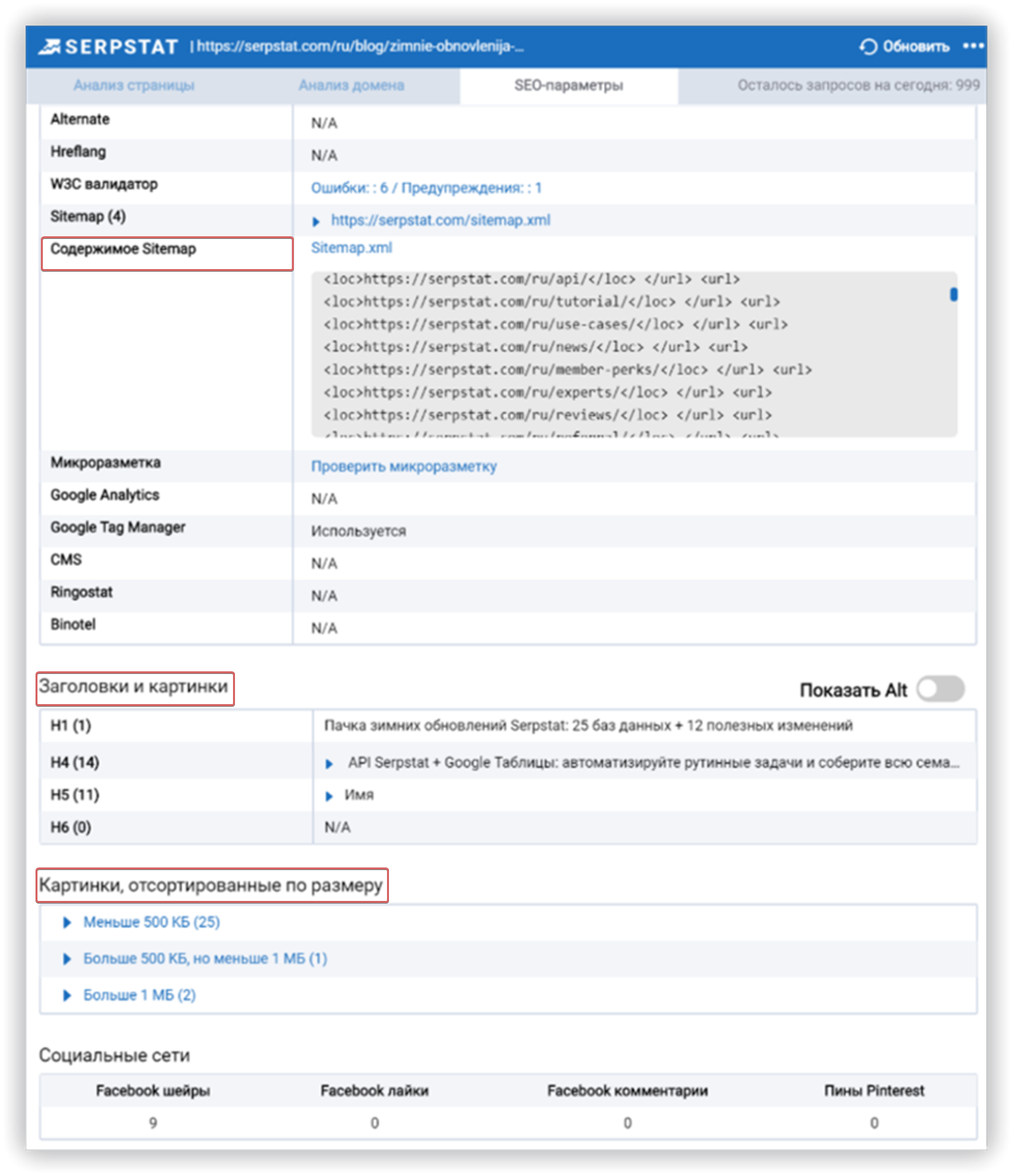Screen dimensions: 1013x1176
Task: Open the W3C validator errors and warnings link
Action: (426, 188)
